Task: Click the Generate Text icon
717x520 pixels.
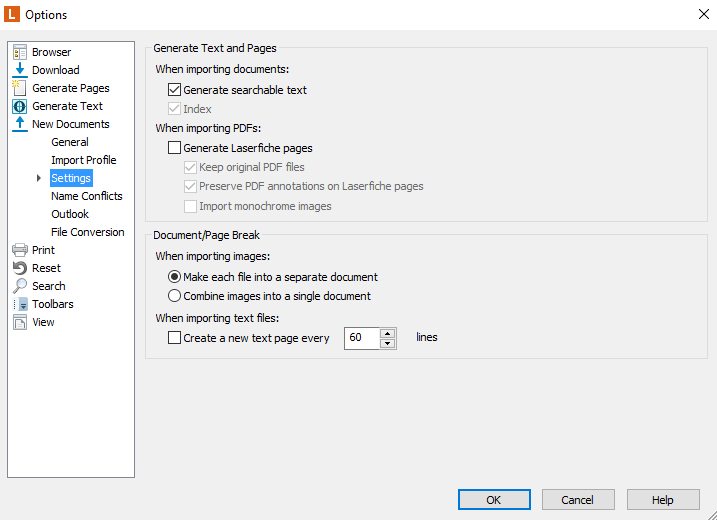Action: (x=19, y=106)
